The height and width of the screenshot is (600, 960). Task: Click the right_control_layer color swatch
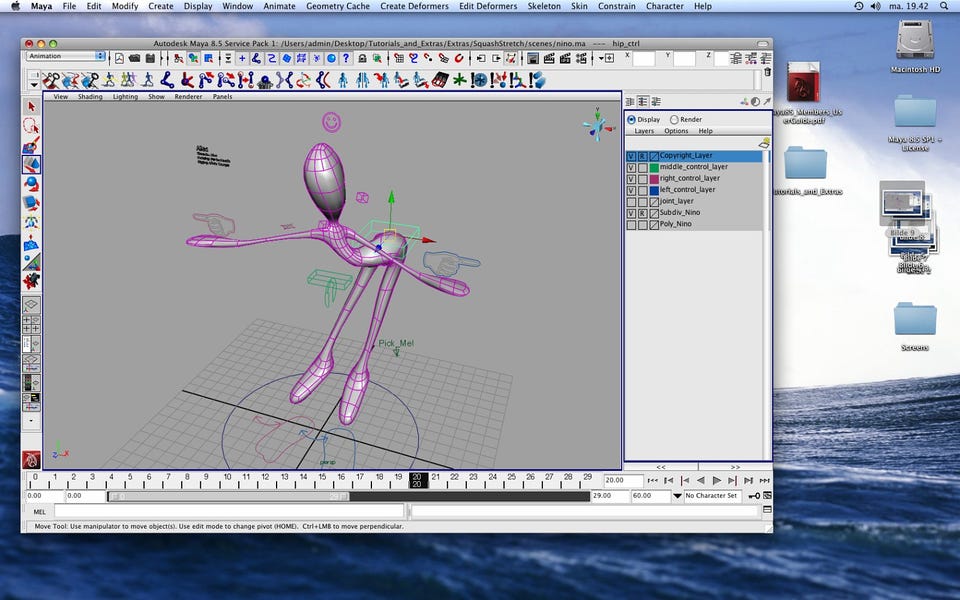click(x=654, y=178)
